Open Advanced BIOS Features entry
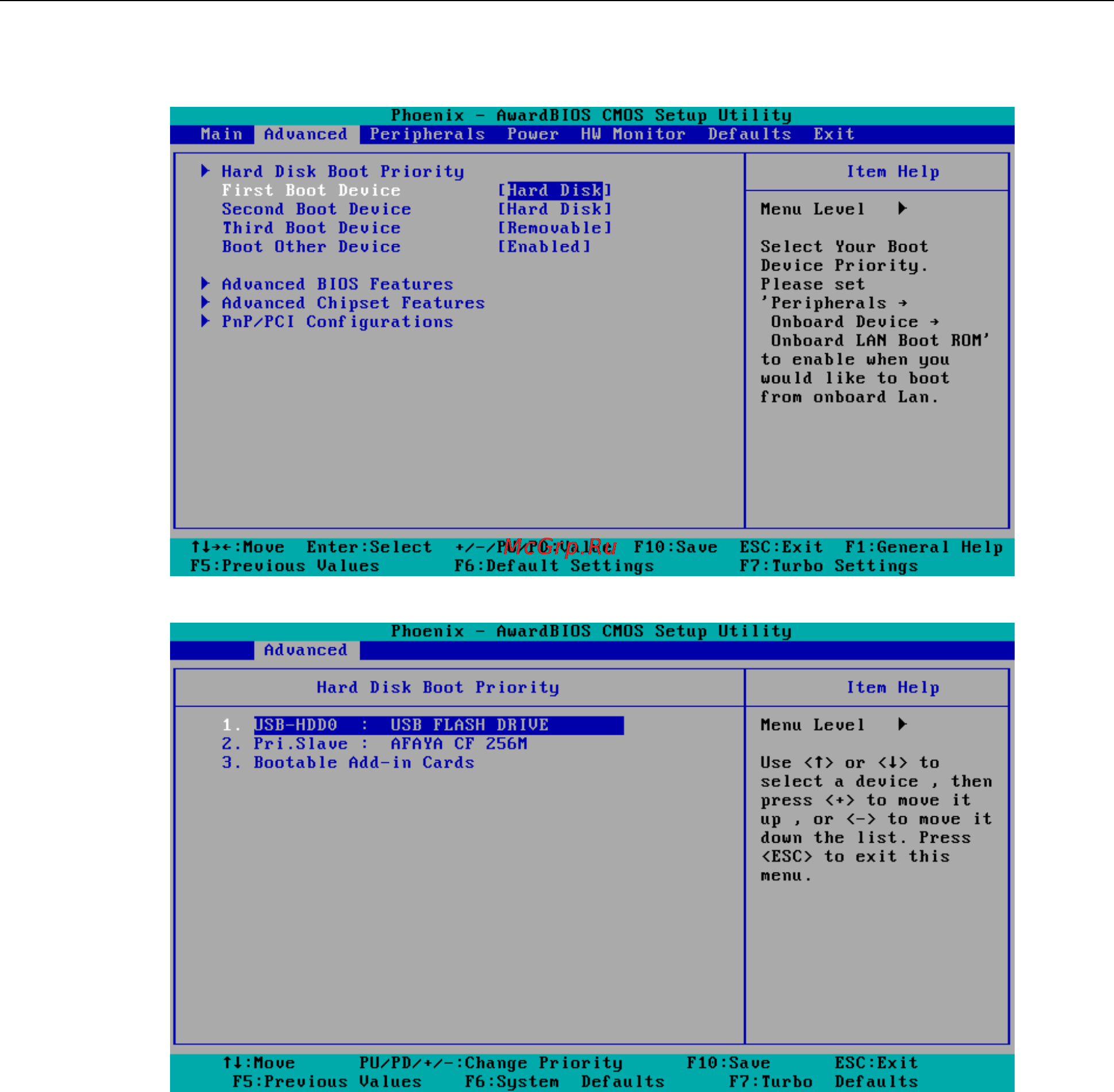 pos(337,284)
